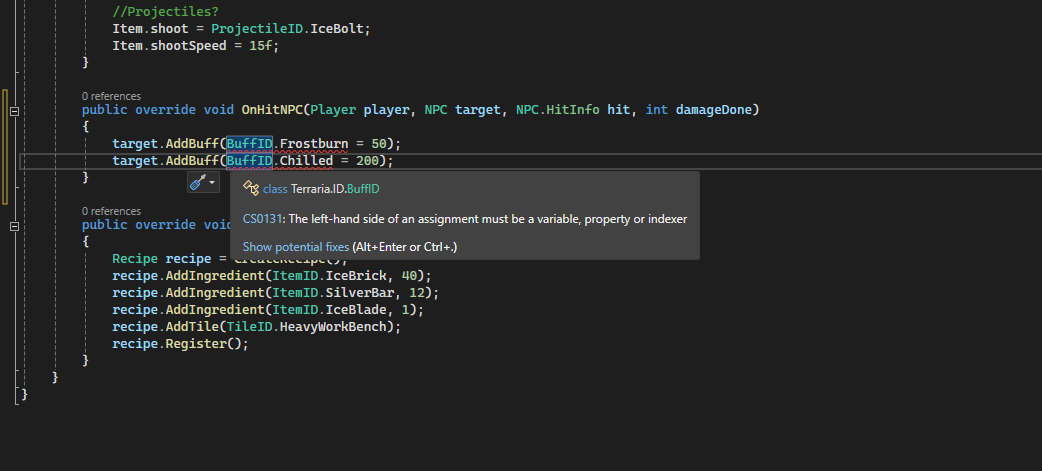
Task: Click the Recipe type declaration
Action: point(135,258)
